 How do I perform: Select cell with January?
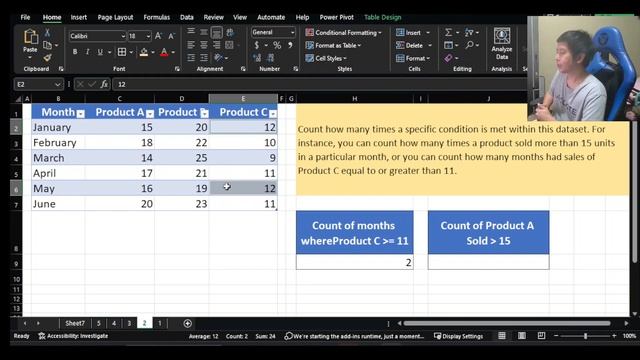pos(58,127)
